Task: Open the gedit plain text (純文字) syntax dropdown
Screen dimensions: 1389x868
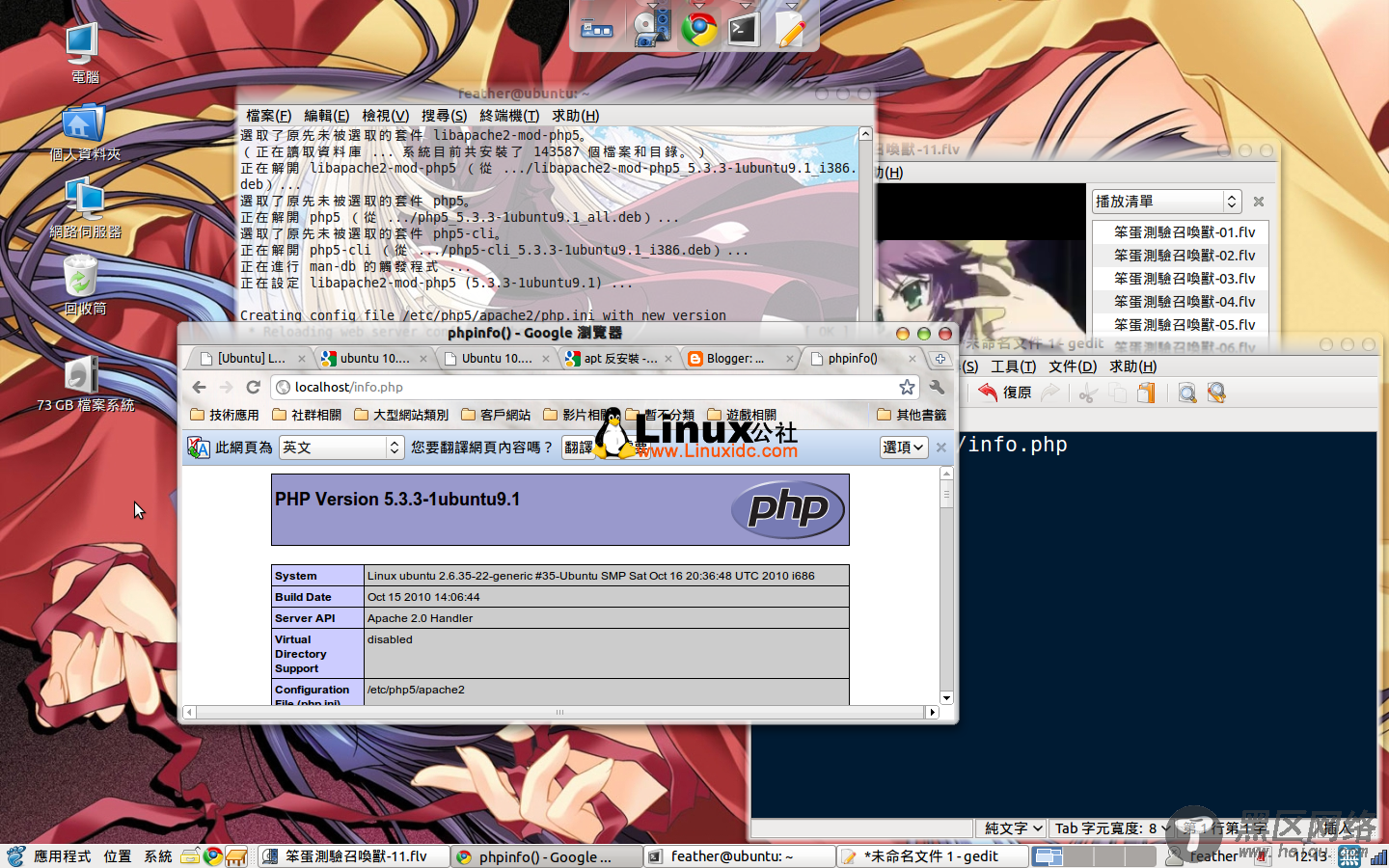Action: pyautogui.click(x=1011, y=828)
